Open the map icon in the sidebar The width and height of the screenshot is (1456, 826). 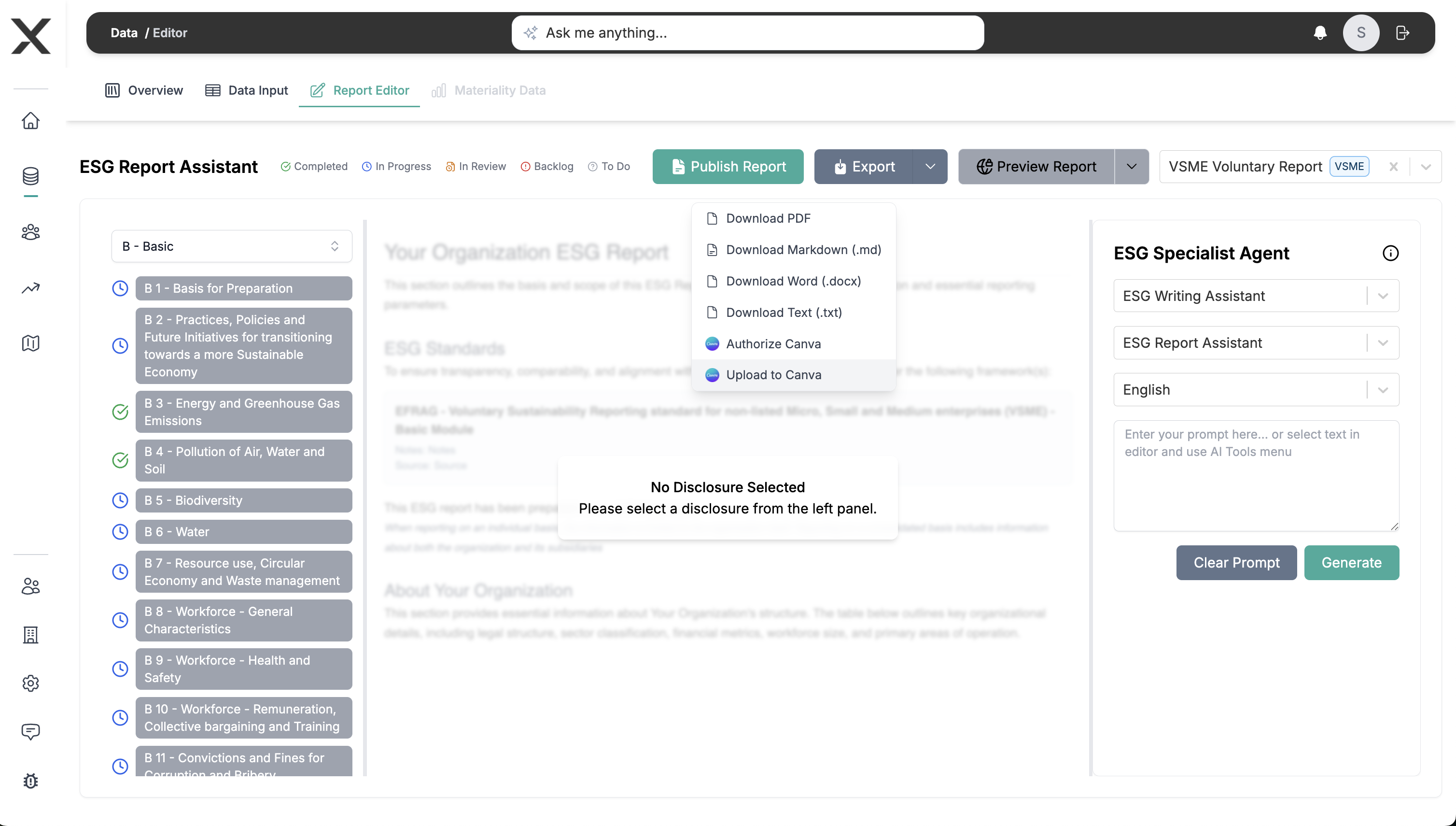click(x=31, y=342)
